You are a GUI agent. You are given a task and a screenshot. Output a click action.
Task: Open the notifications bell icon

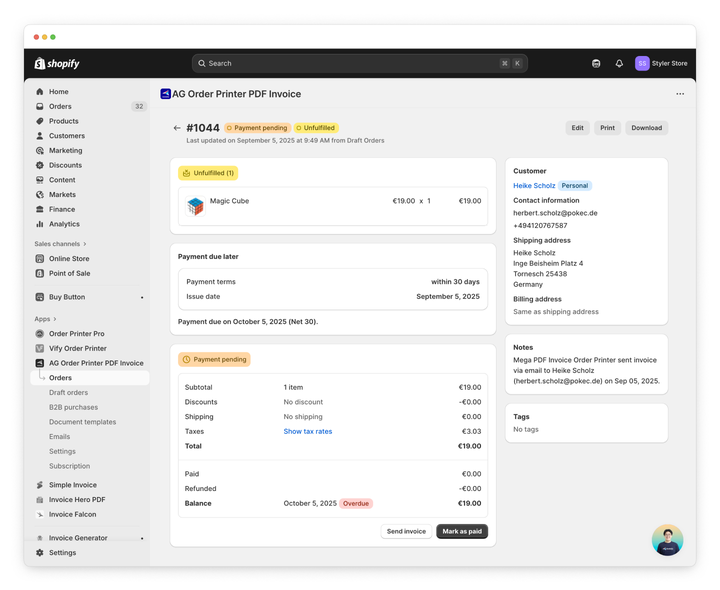[x=619, y=63]
